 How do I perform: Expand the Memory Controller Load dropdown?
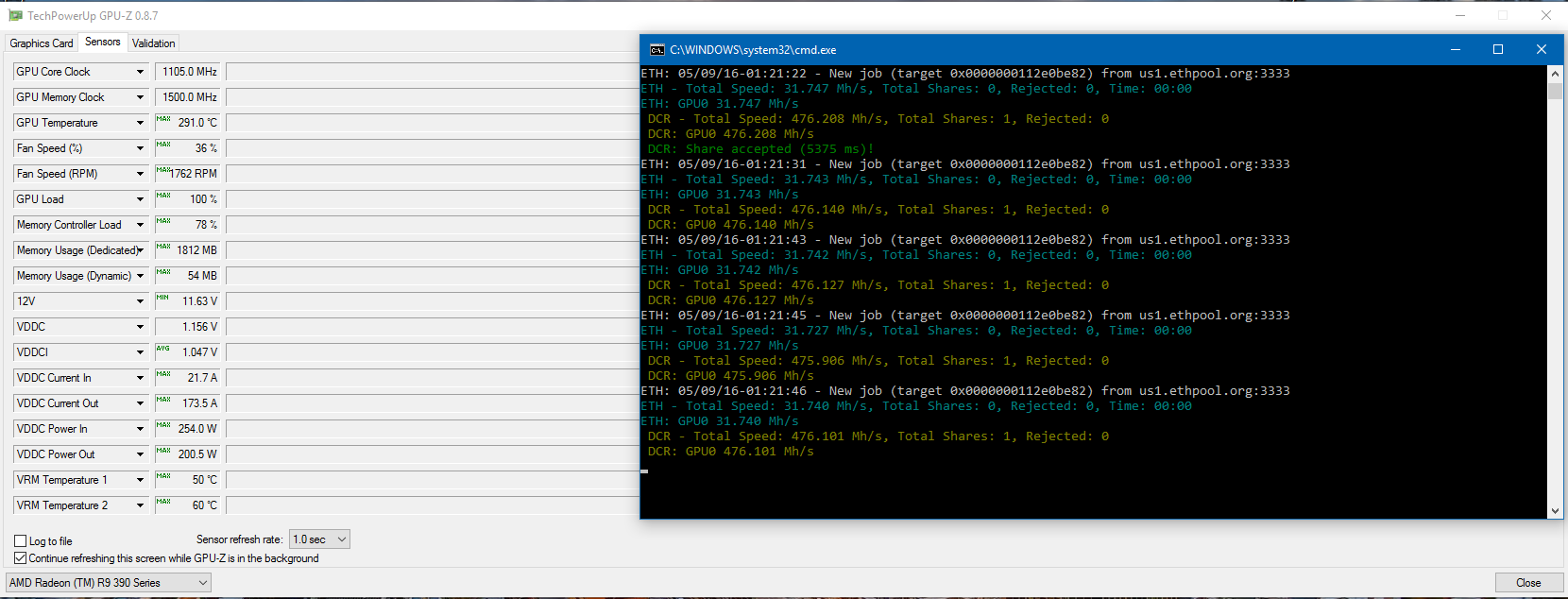coord(140,225)
